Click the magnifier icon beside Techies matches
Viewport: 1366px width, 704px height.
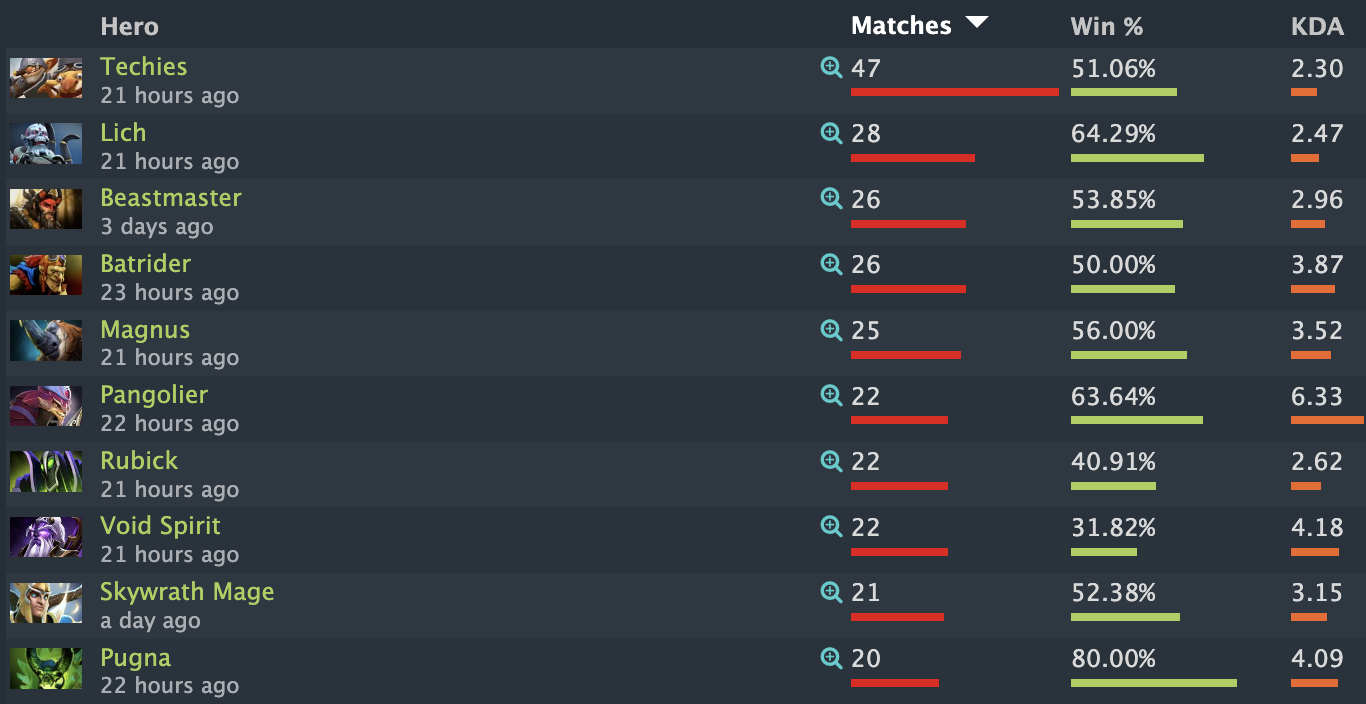[831, 68]
